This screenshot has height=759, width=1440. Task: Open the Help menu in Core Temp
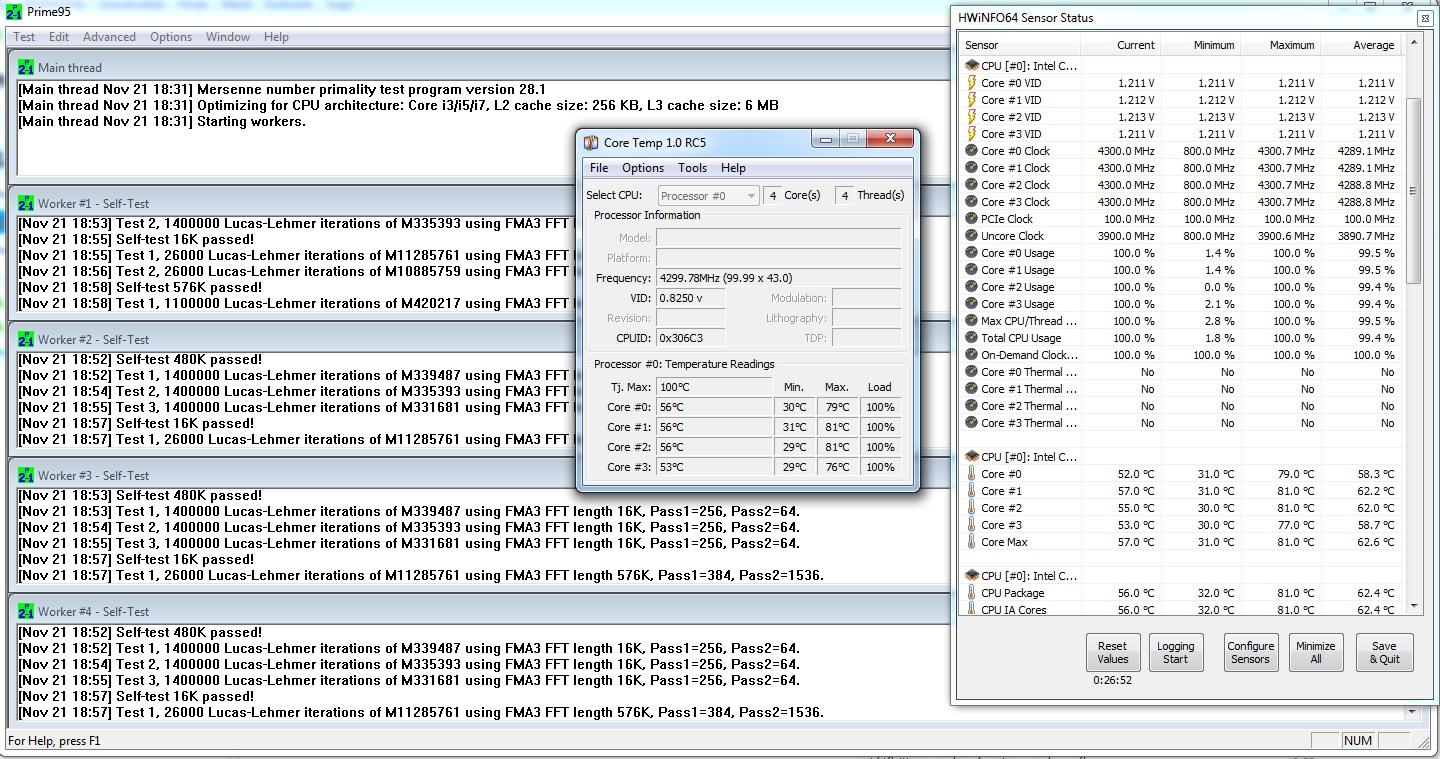[733, 168]
